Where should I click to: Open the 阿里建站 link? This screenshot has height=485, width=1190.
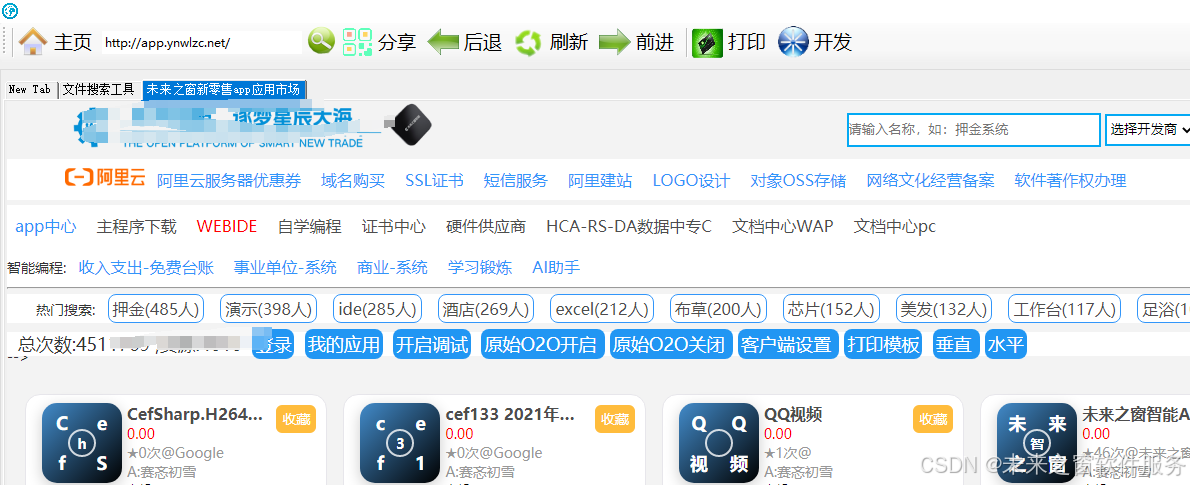click(600, 181)
